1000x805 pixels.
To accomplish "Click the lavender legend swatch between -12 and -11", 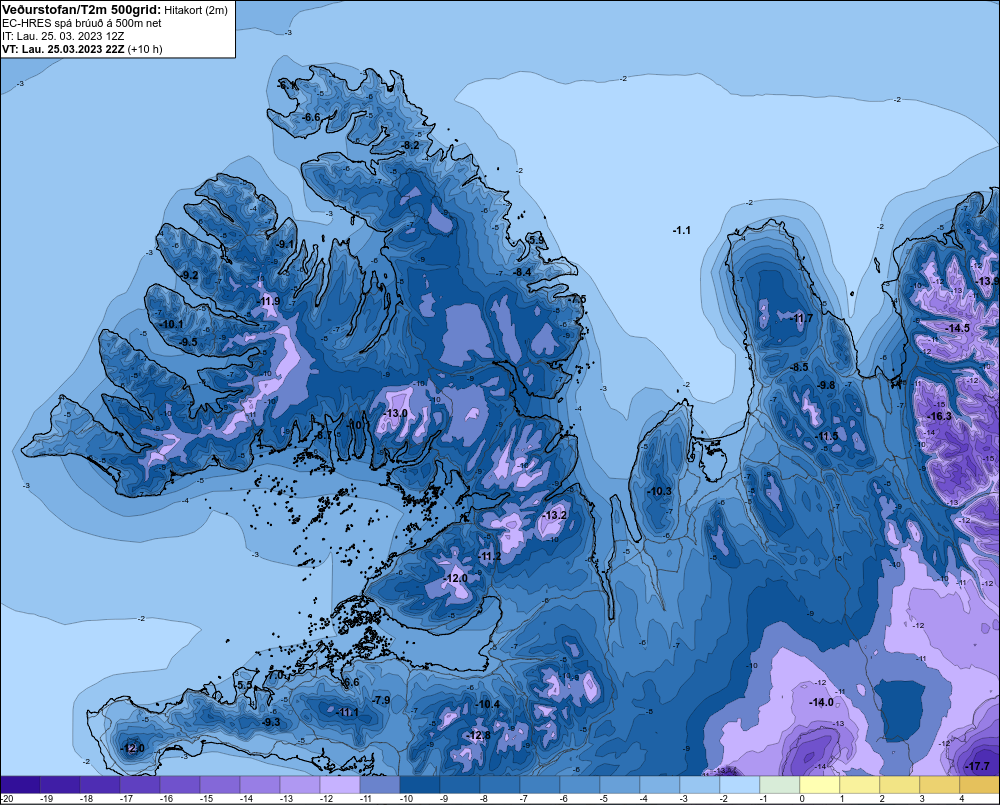I will [x=340, y=785].
